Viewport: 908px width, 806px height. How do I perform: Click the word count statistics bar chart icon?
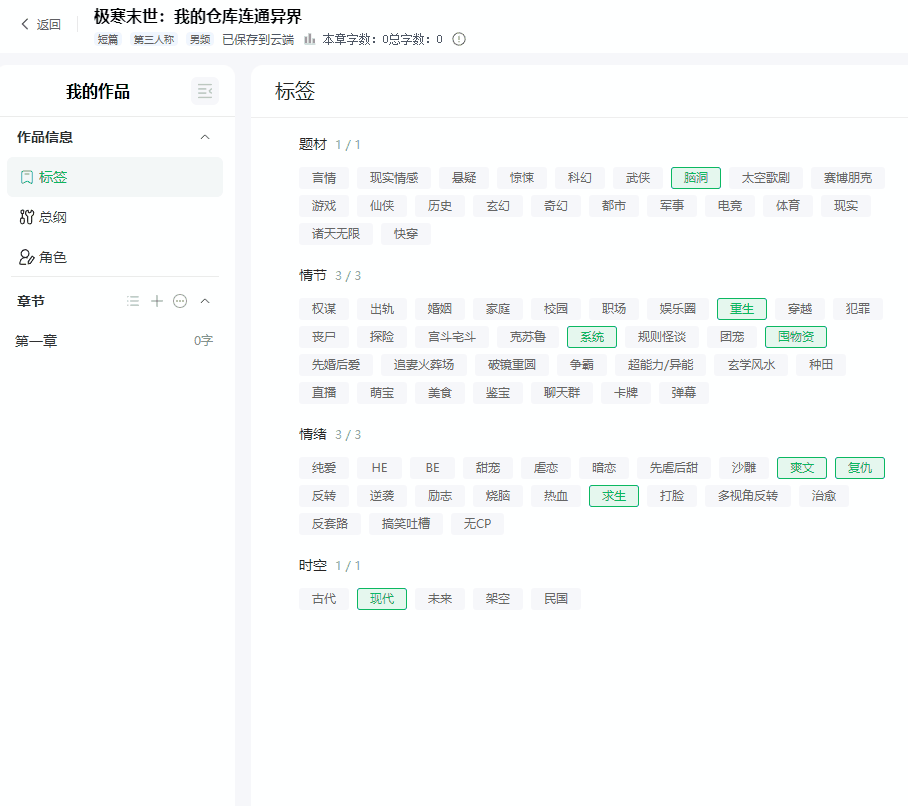[x=310, y=39]
